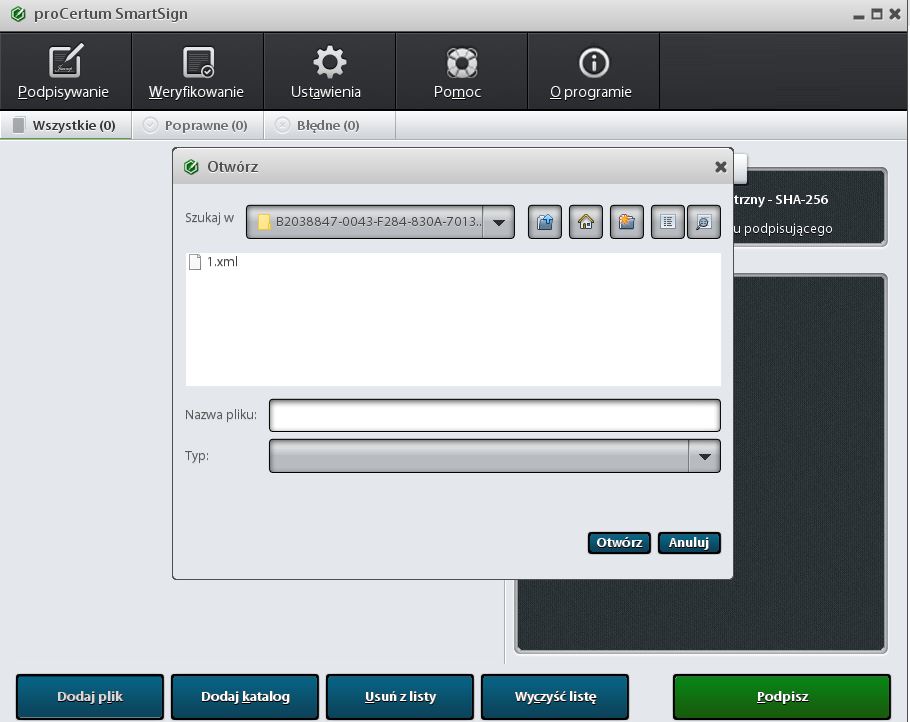
Task: Switch to Wszystkie (0) tab
Action: tap(66, 125)
